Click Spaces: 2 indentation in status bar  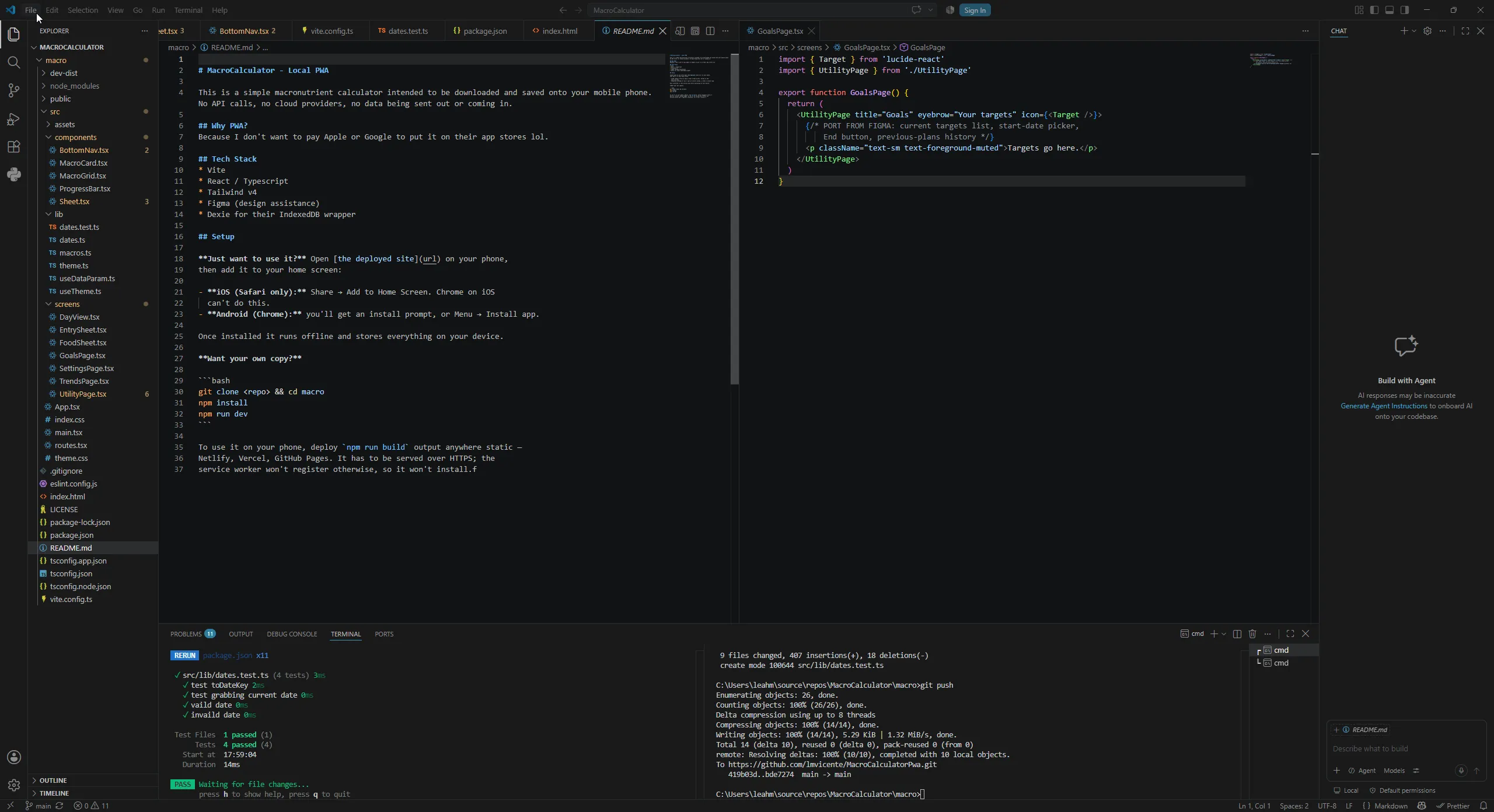pos(1294,806)
